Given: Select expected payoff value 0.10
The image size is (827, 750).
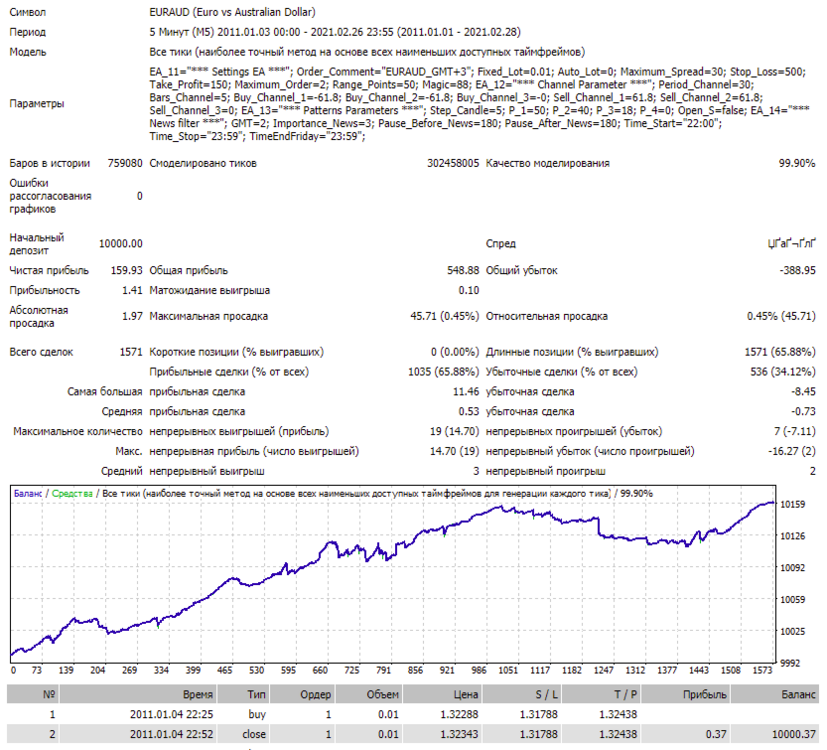Looking at the screenshot, I should [x=469, y=291].
